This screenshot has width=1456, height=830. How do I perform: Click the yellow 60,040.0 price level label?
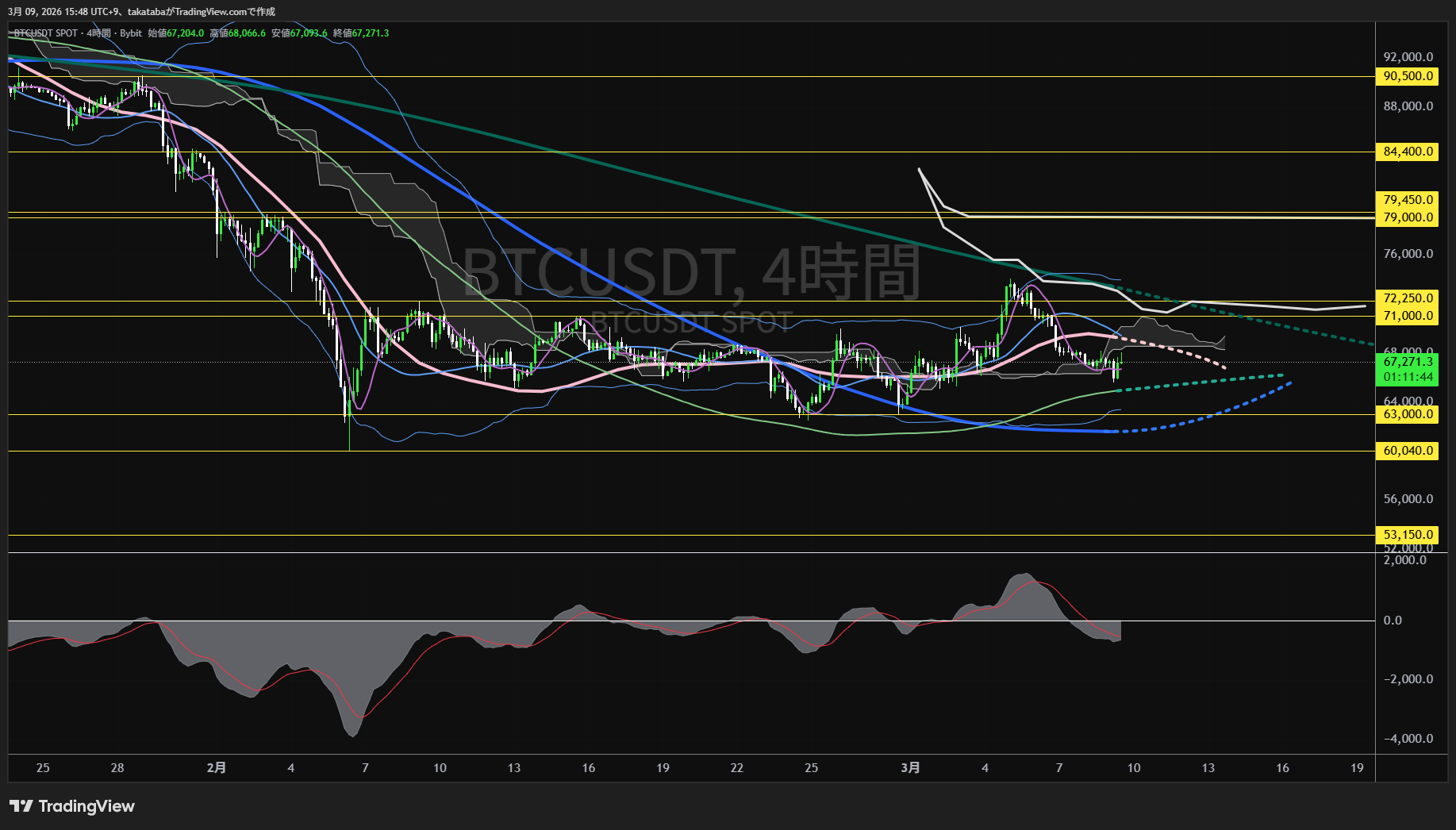[x=1407, y=450]
